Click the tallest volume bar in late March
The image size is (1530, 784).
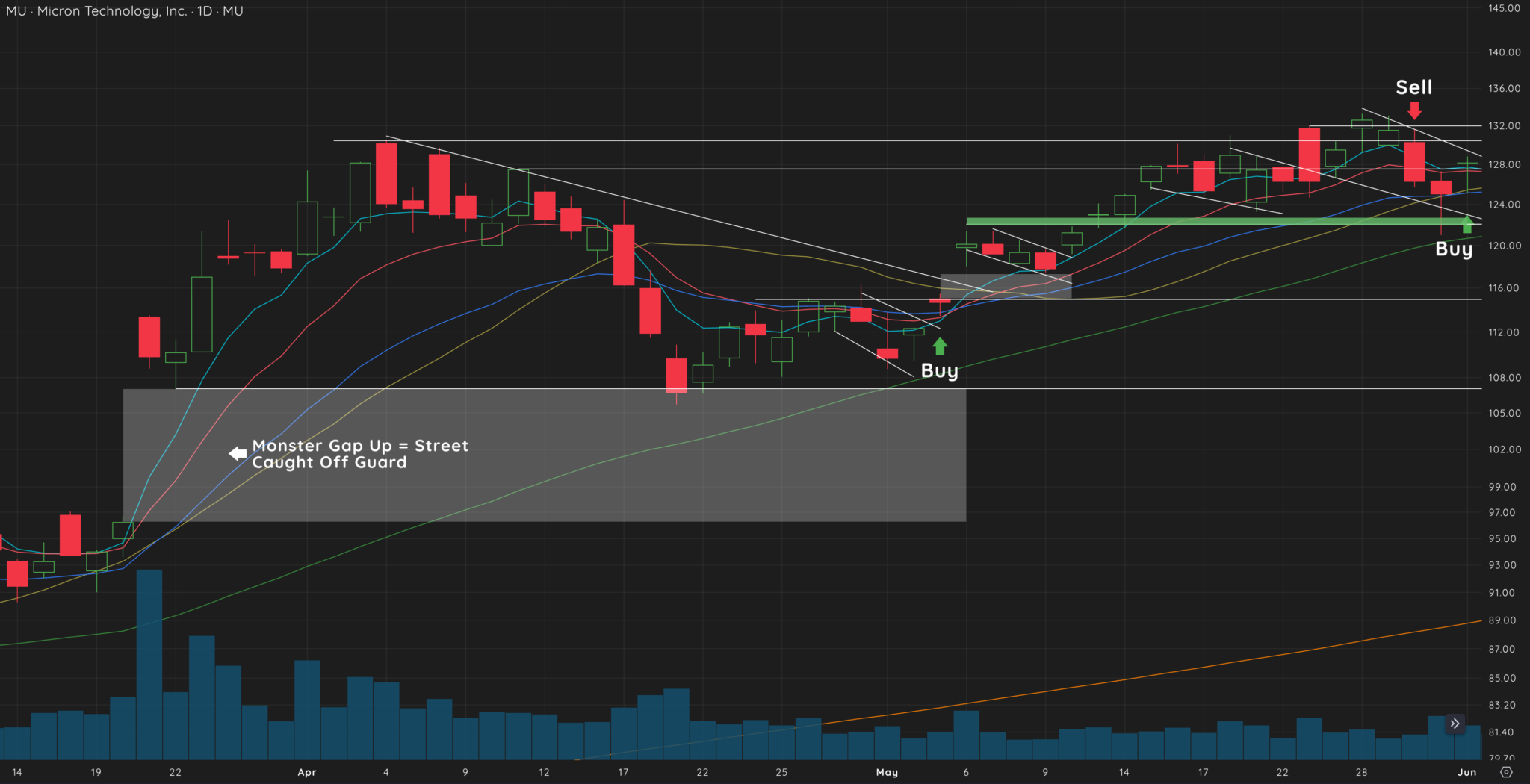coord(149,657)
